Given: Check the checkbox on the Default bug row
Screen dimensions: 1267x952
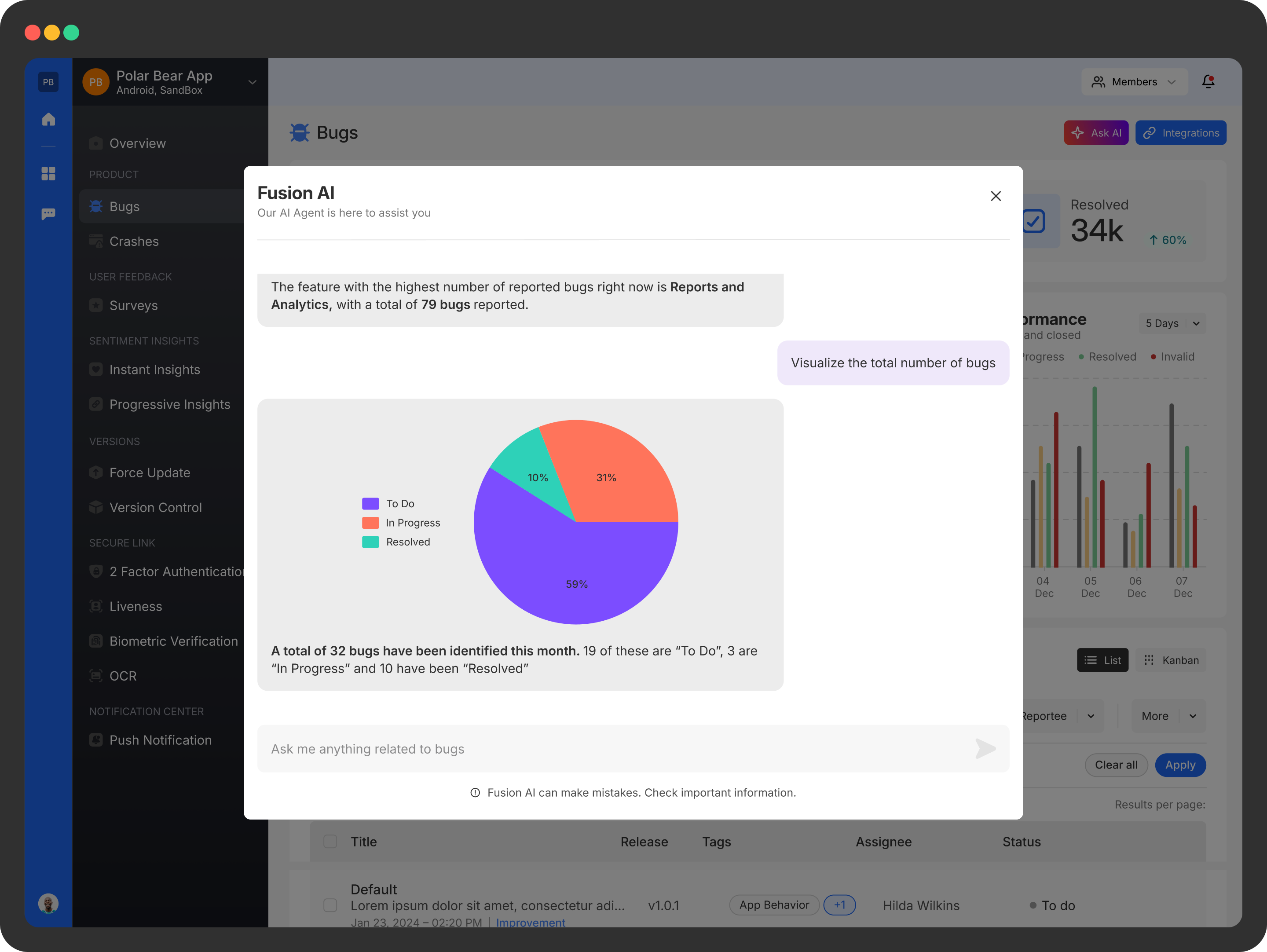Looking at the screenshot, I should [330, 905].
